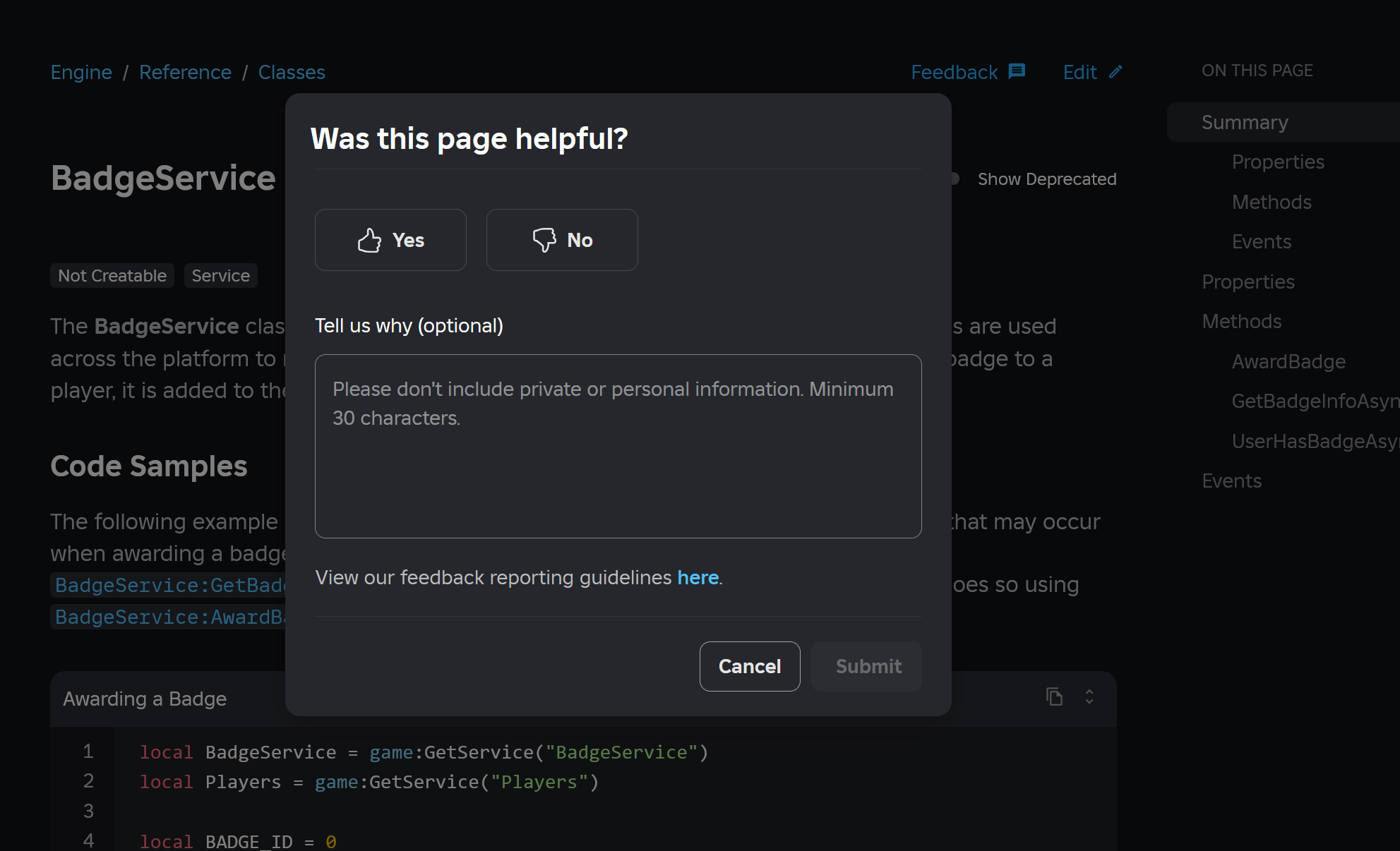Open the Reference breadcrumb

[x=185, y=72]
